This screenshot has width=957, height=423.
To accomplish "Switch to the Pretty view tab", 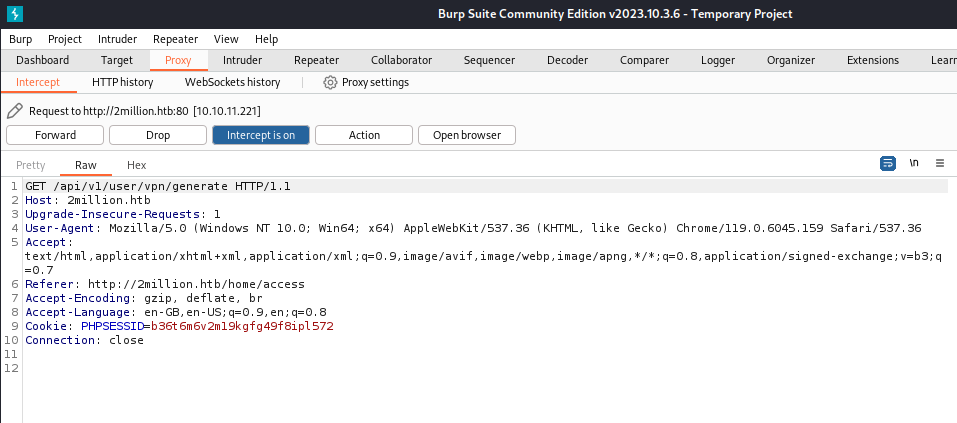I will pyautogui.click(x=31, y=165).
